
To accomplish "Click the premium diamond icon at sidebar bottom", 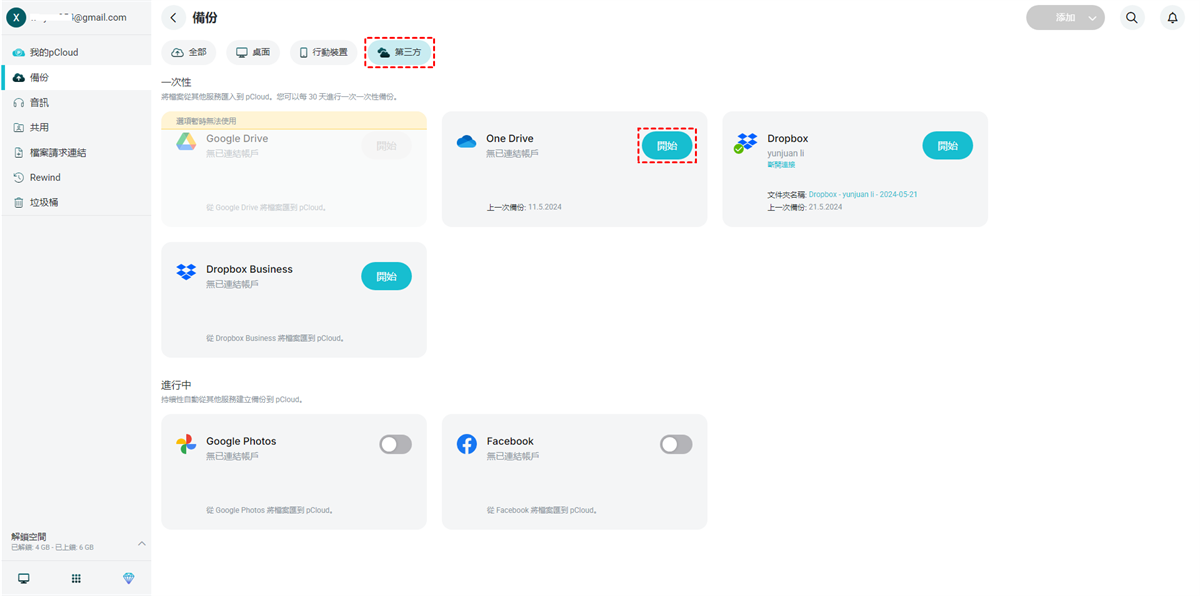I will point(128,578).
